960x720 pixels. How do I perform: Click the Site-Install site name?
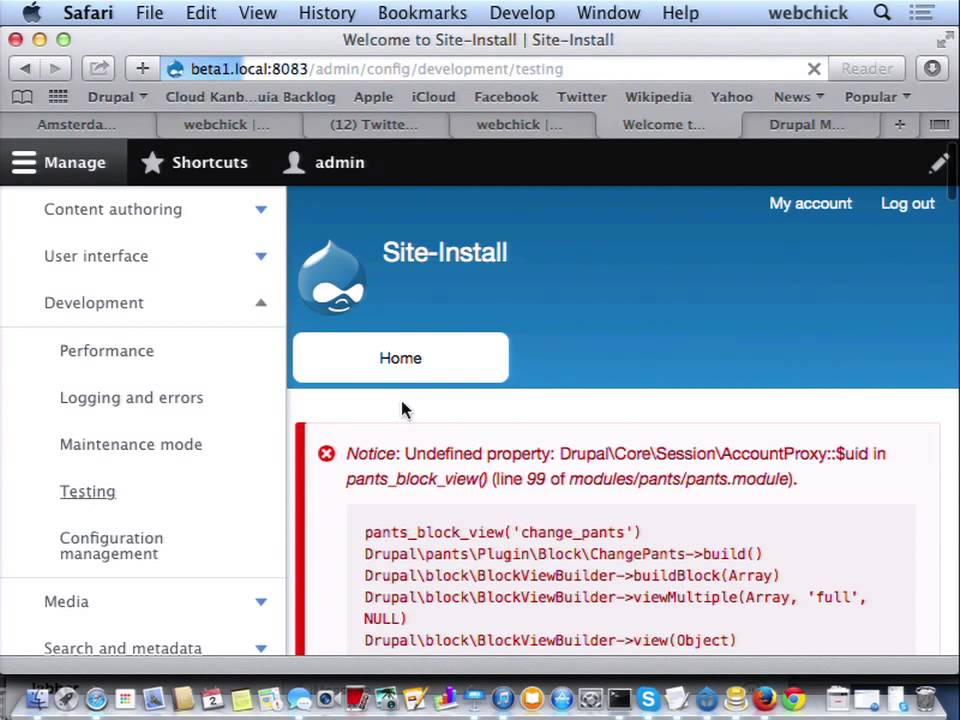point(444,252)
